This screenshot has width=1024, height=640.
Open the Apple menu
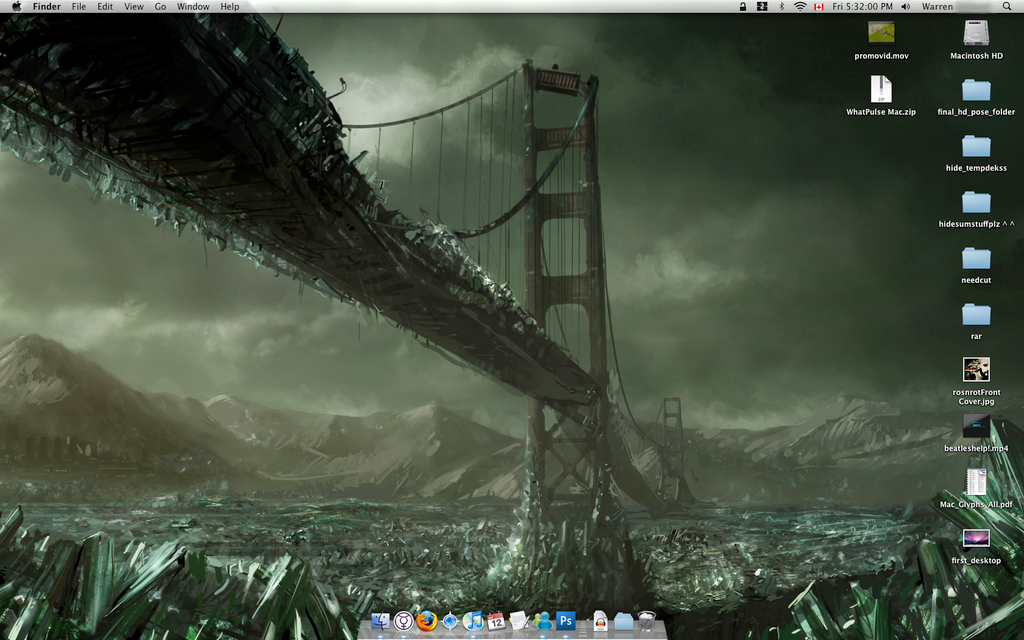point(16,7)
